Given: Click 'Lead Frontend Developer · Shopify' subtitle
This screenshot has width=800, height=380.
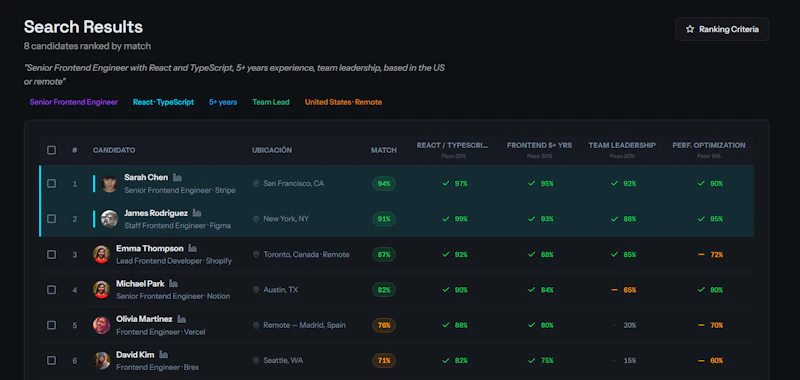Looking at the screenshot, I should [174, 261].
